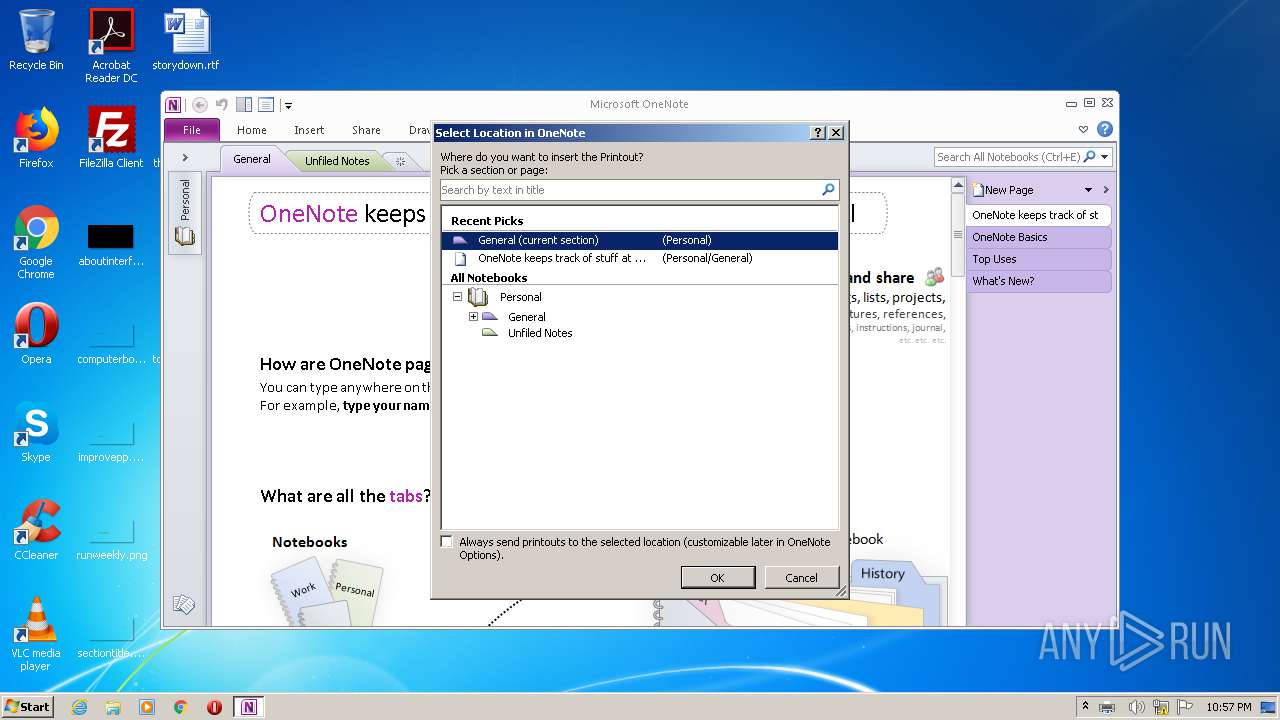This screenshot has height=720, width=1280.
Task: Select VLC media player desktop shortcut
Action: pyautogui.click(x=36, y=634)
